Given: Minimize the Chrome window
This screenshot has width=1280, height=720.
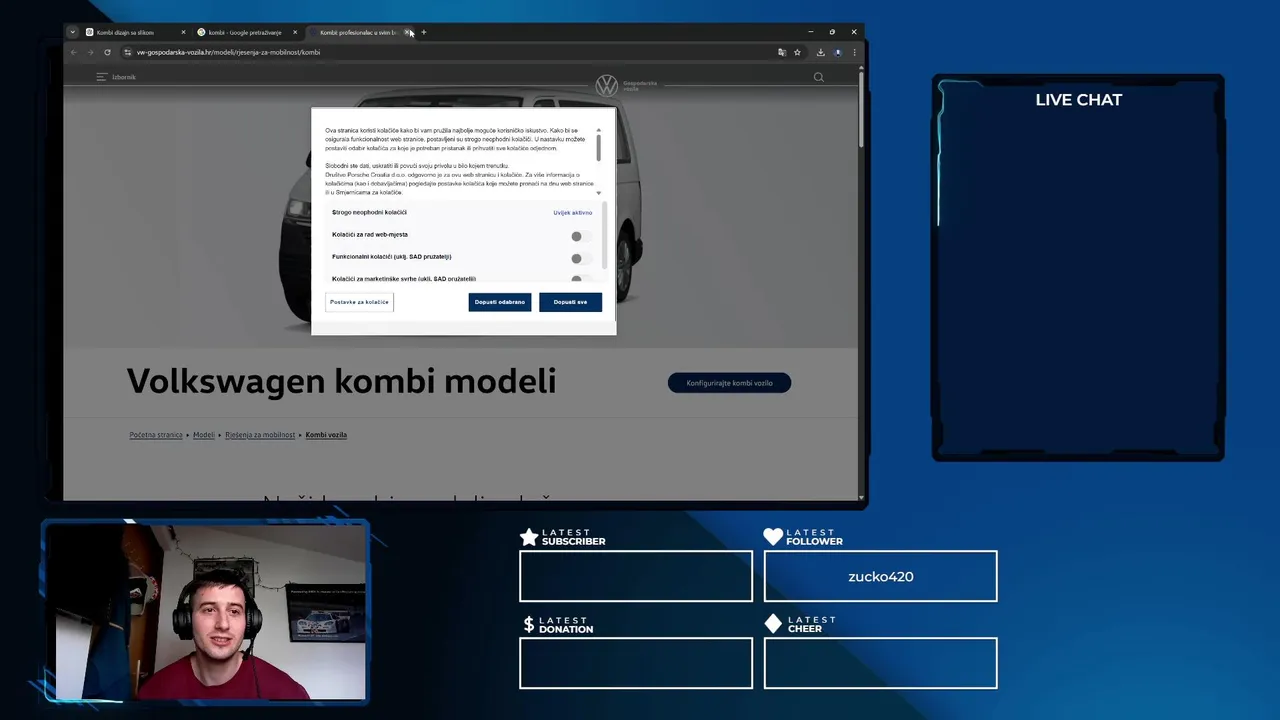Looking at the screenshot, I should point(810,32).
